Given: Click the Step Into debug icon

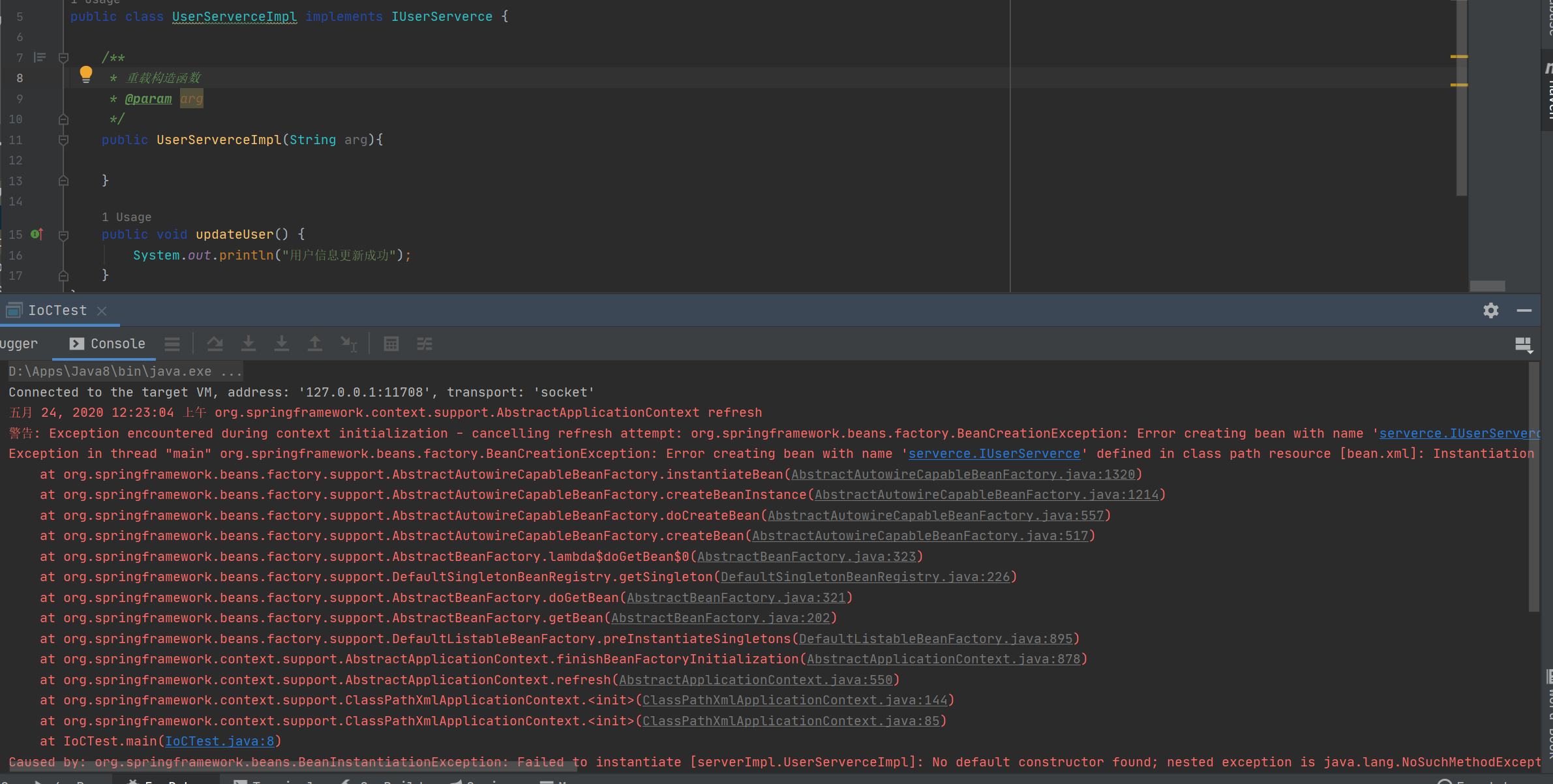Looking at the screenshot, I should tap(249, 344).
